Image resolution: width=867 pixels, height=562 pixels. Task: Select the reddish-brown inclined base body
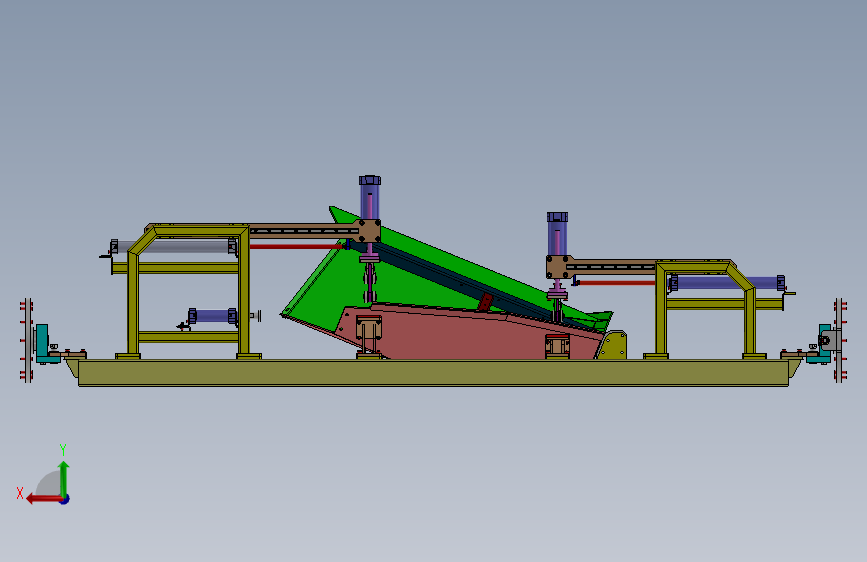pos(470,337)
